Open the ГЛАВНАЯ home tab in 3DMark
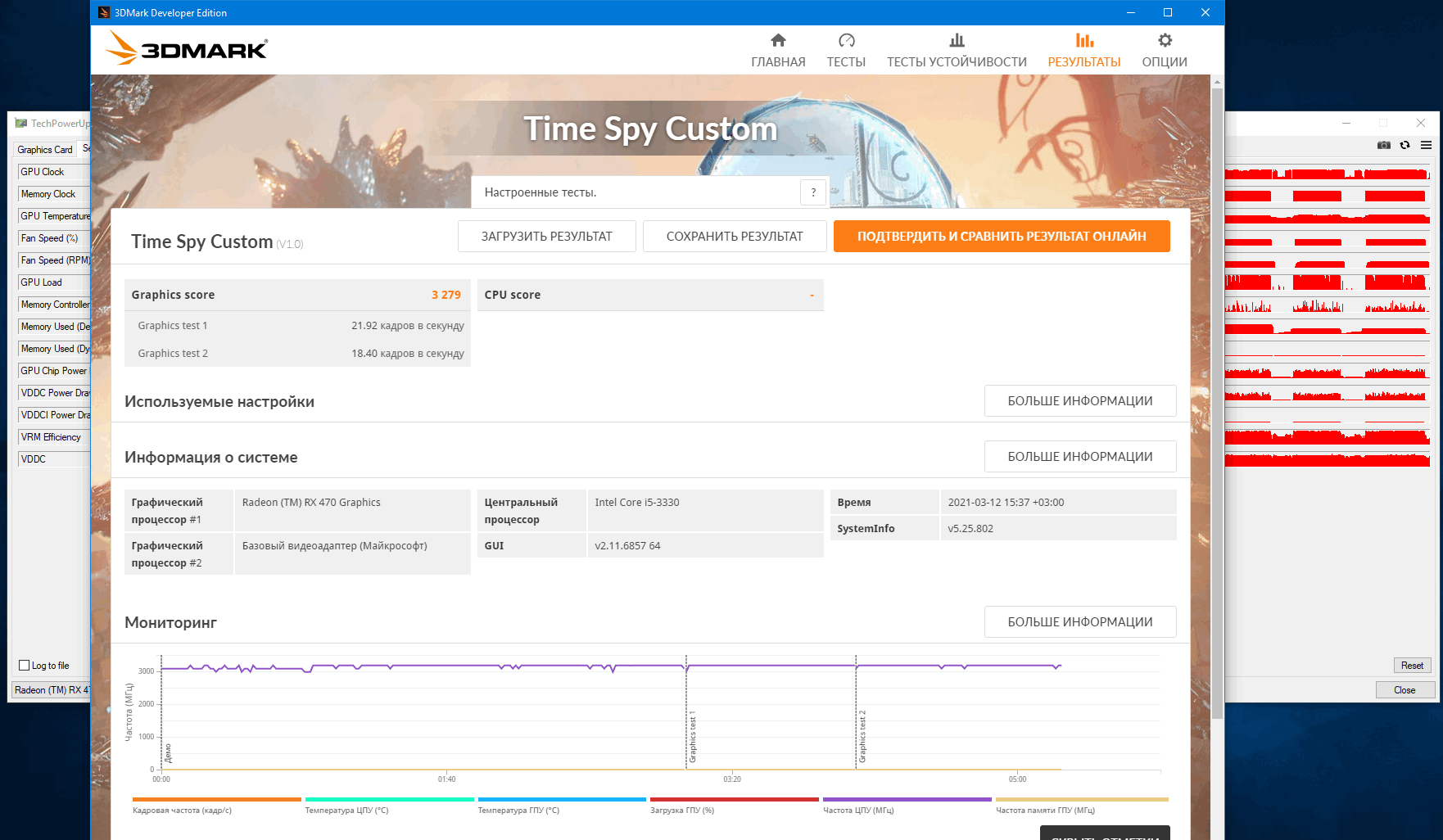The height and width of the screenshot is (840, 1443). (x=778, y=51)
